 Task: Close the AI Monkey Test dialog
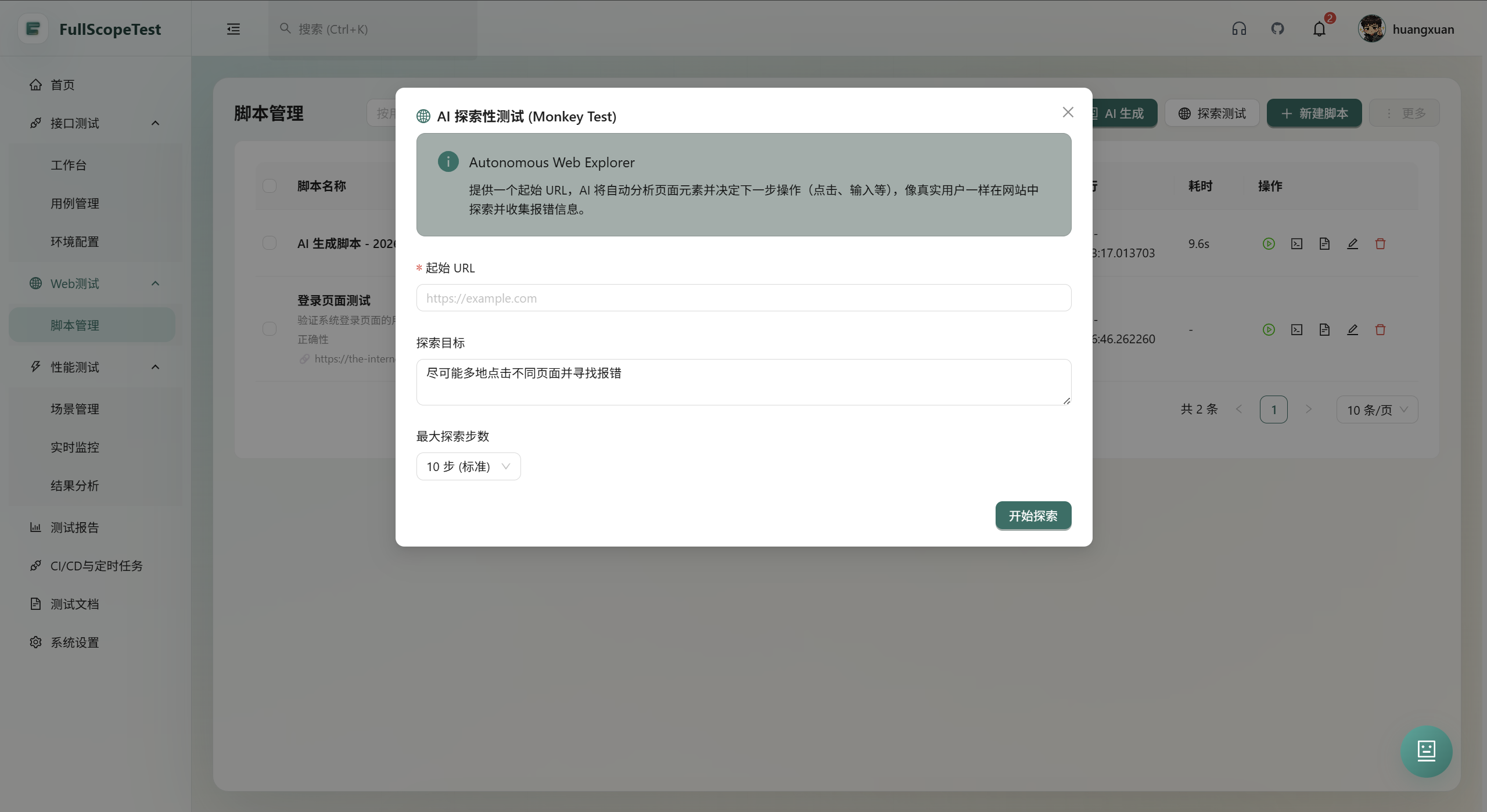(1068, 112)
